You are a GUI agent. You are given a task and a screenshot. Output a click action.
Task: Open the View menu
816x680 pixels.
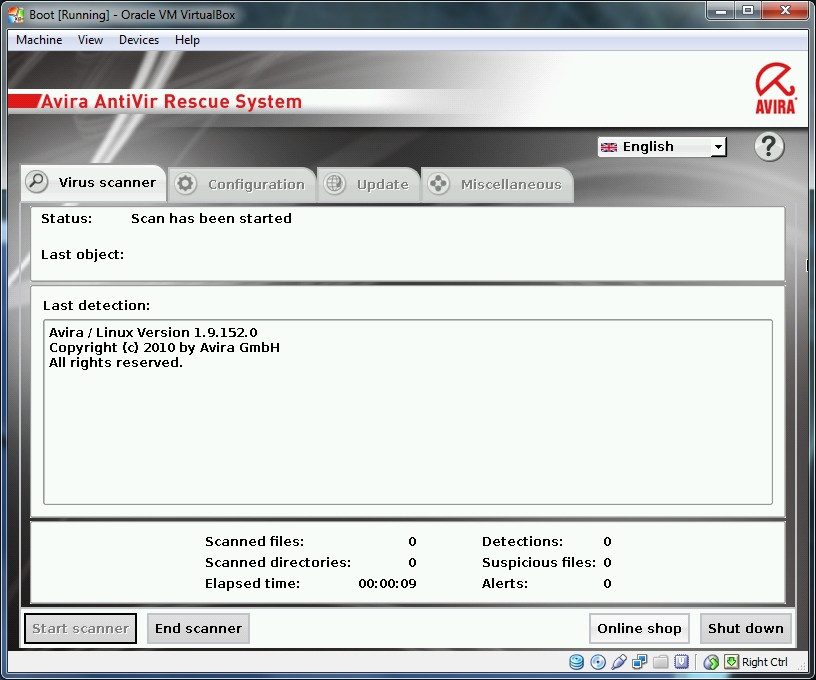tap(90, 40)
